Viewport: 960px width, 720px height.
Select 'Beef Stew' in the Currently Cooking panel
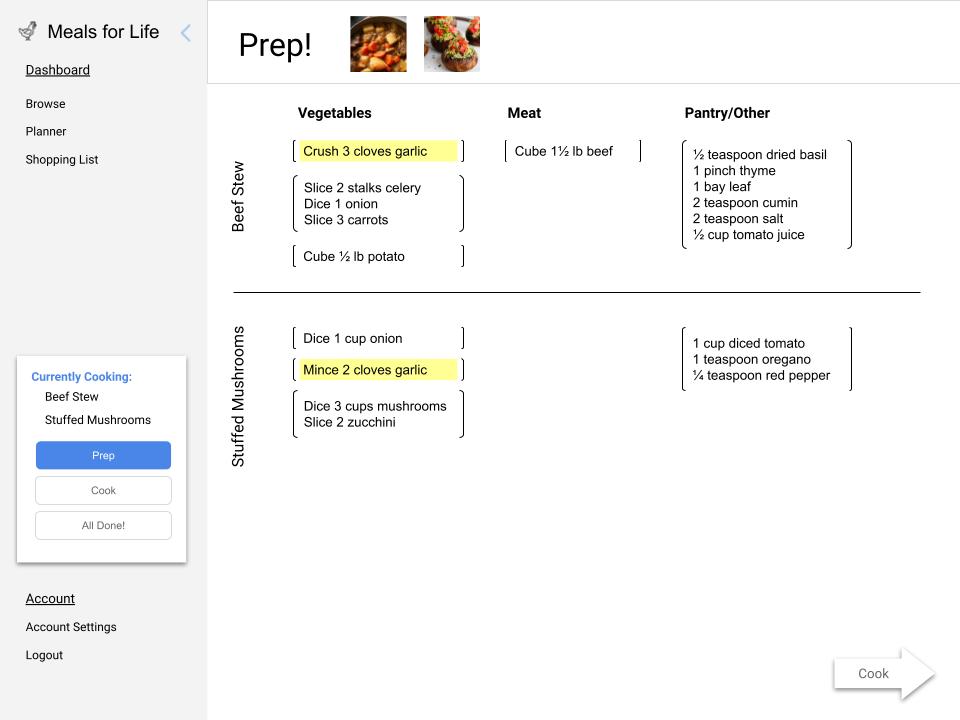71,396
